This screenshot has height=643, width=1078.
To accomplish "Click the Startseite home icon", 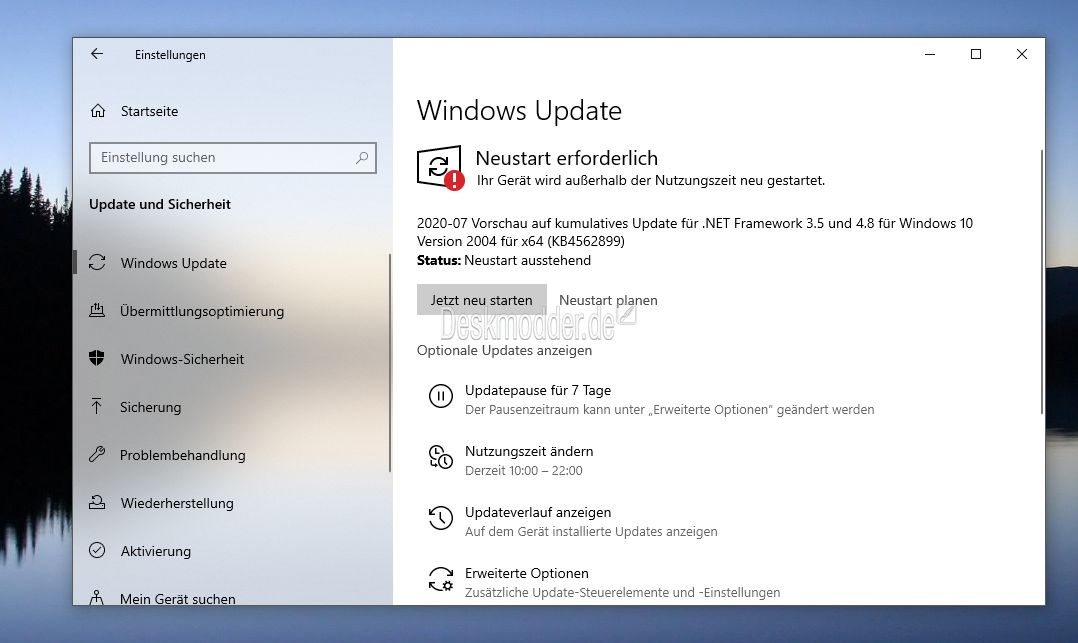I will 98,111.
